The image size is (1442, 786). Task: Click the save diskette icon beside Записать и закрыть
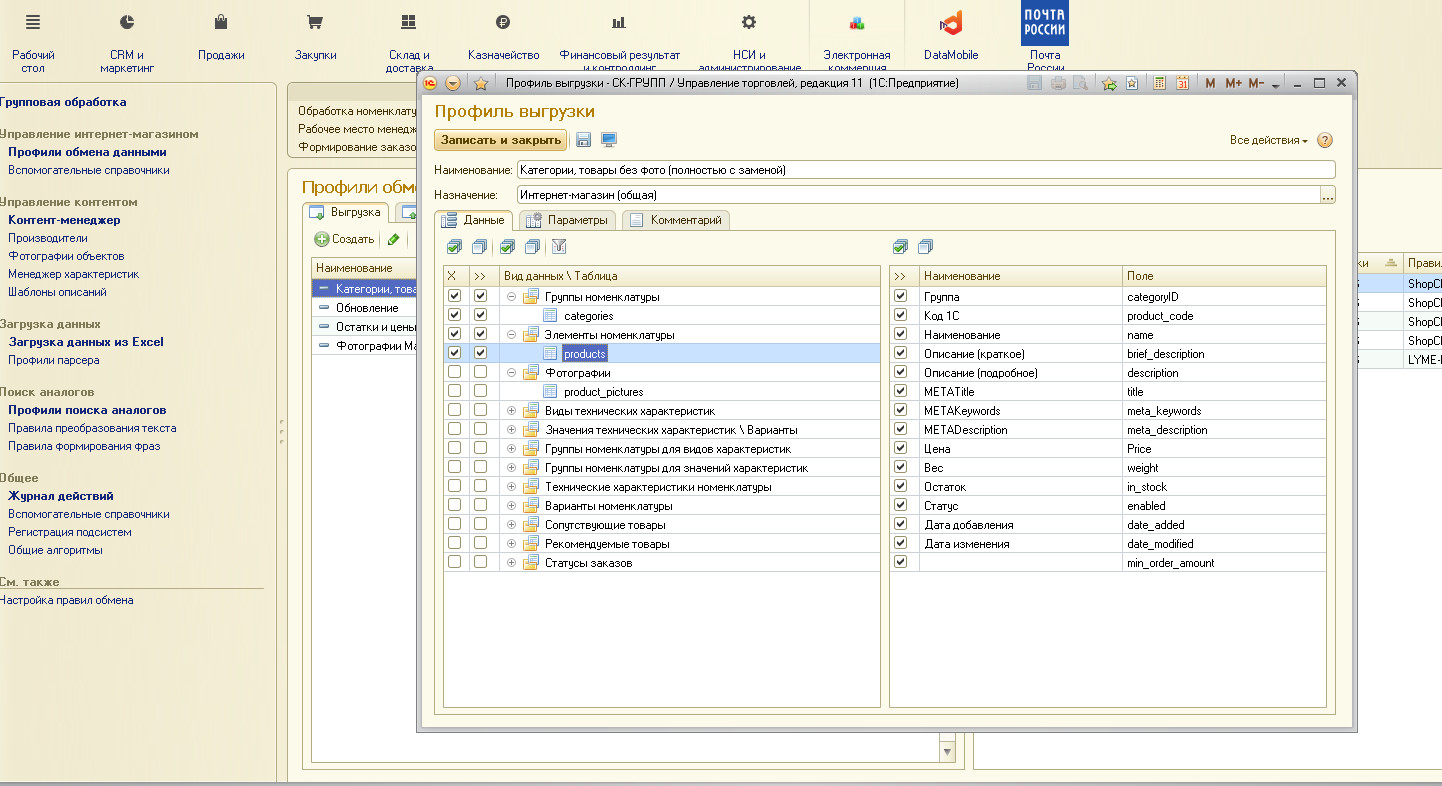pos(584,140)
